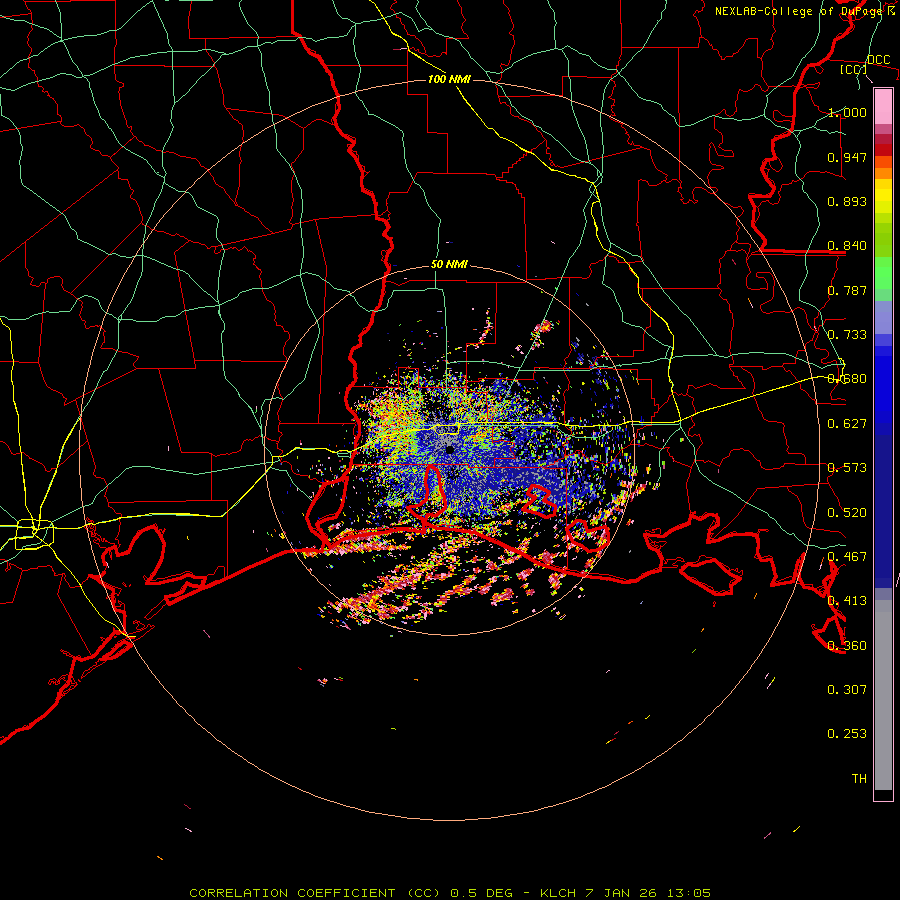The height and width of the screenshot is (900, 900).
Task: Click the 0.787 scale value
Action: [847, 290]
